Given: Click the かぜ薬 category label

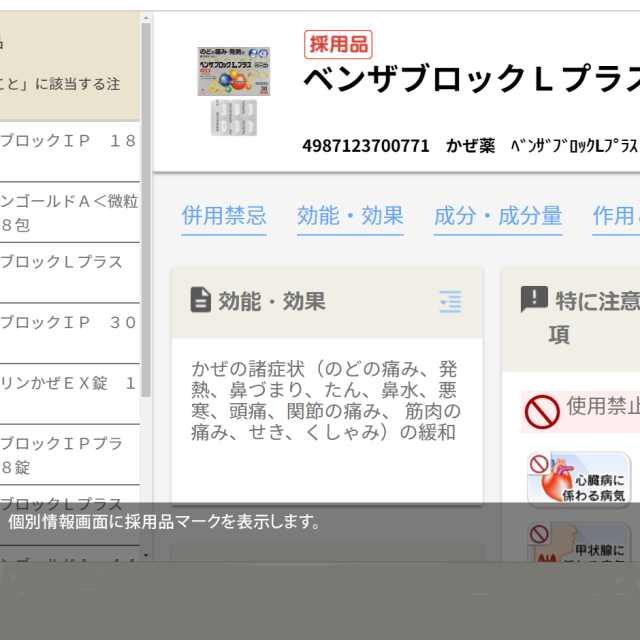Looking at the screenshot, I should click(x=471, y=146).
